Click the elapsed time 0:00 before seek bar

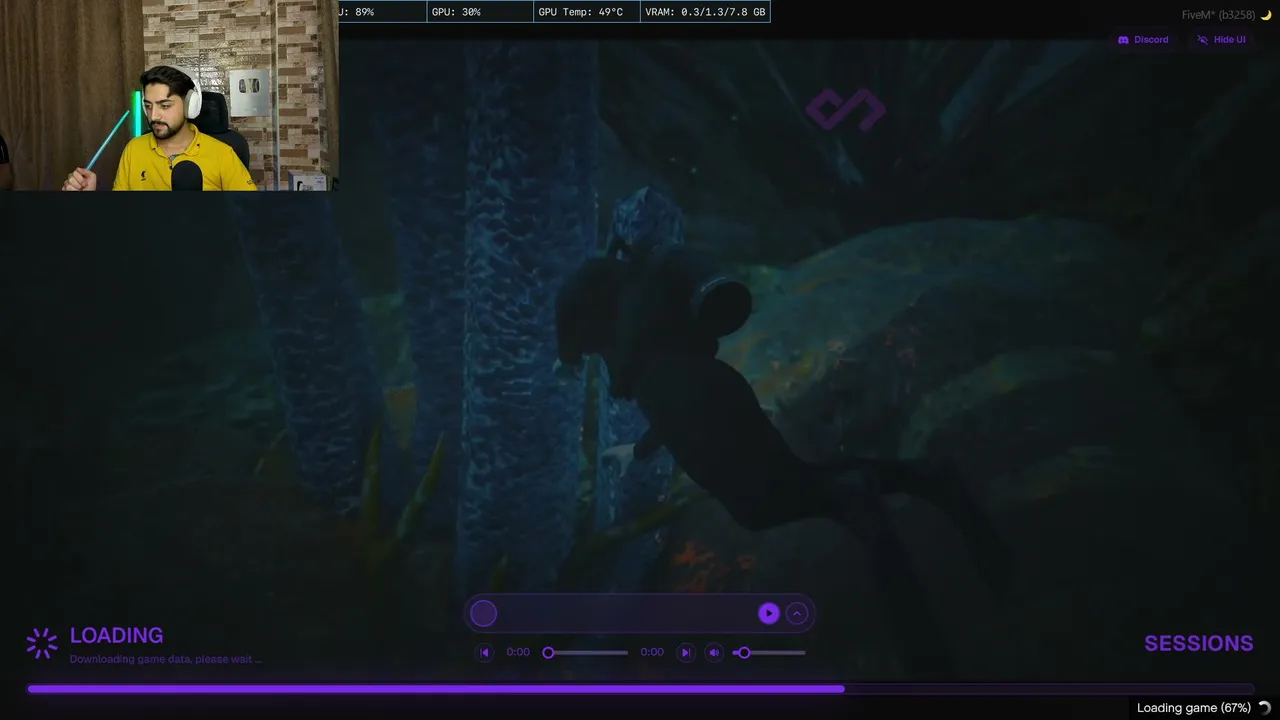518,653
